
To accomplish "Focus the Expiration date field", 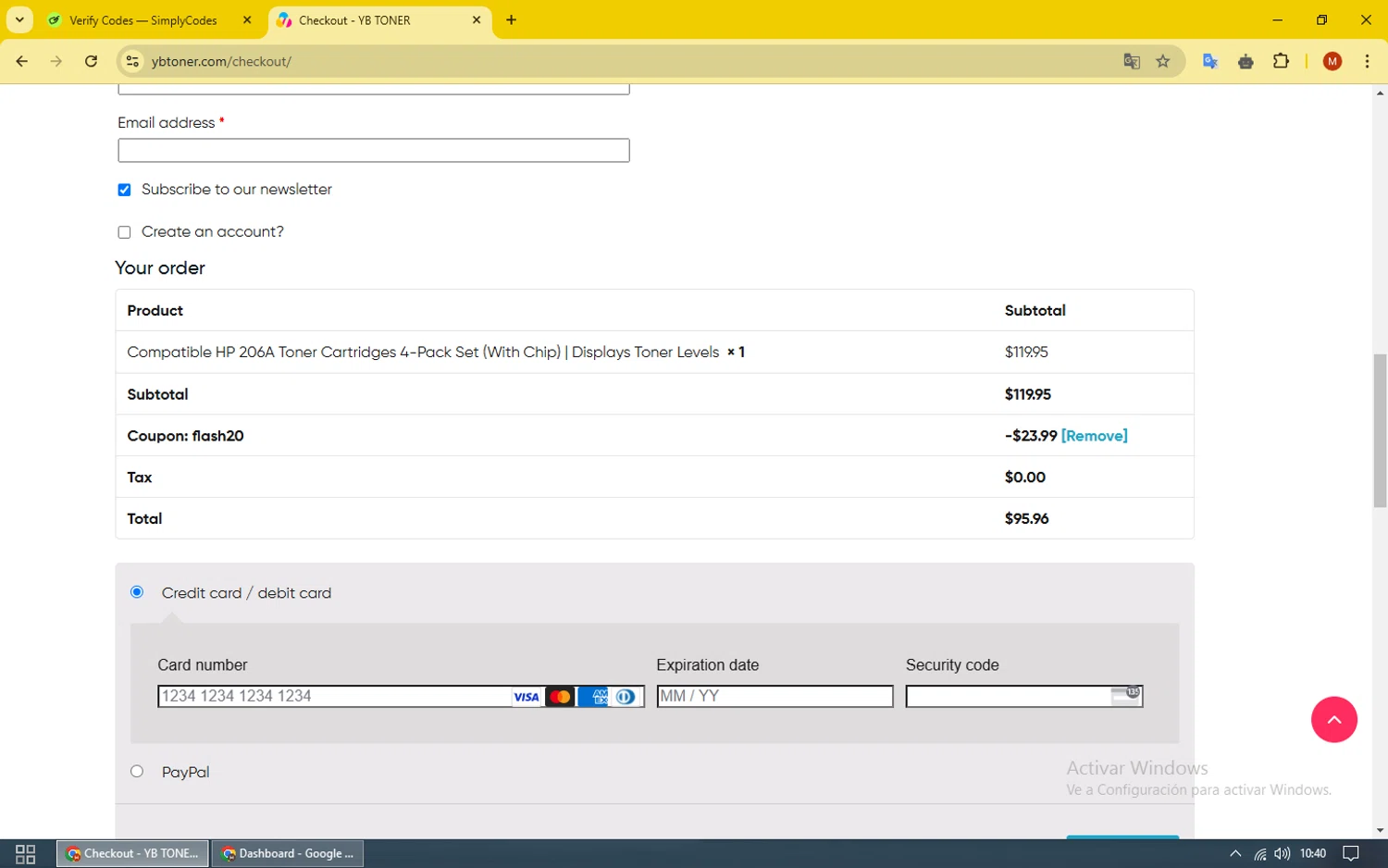I will tap(775, 696).
